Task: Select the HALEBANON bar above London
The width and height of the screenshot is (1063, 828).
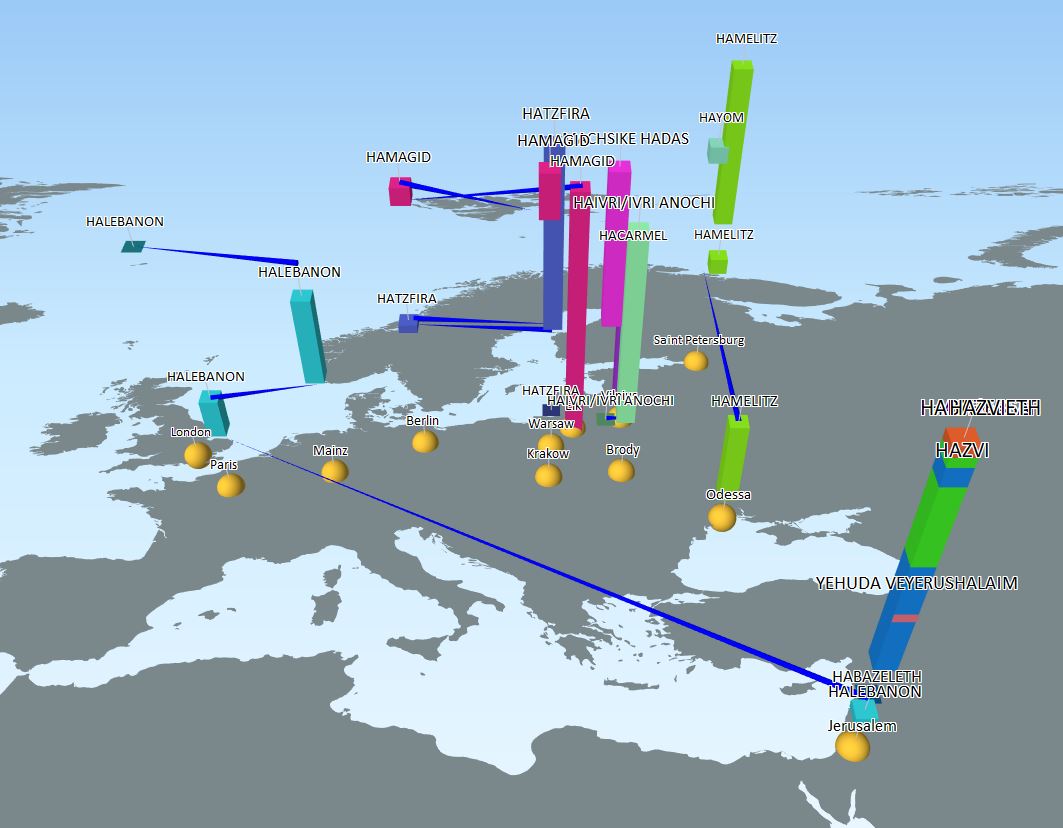Action: click(214, 412)
